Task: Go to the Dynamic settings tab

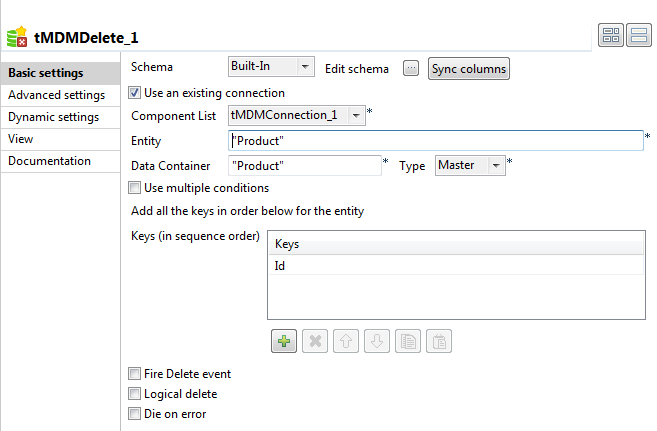Action: (x=53, y=117)
